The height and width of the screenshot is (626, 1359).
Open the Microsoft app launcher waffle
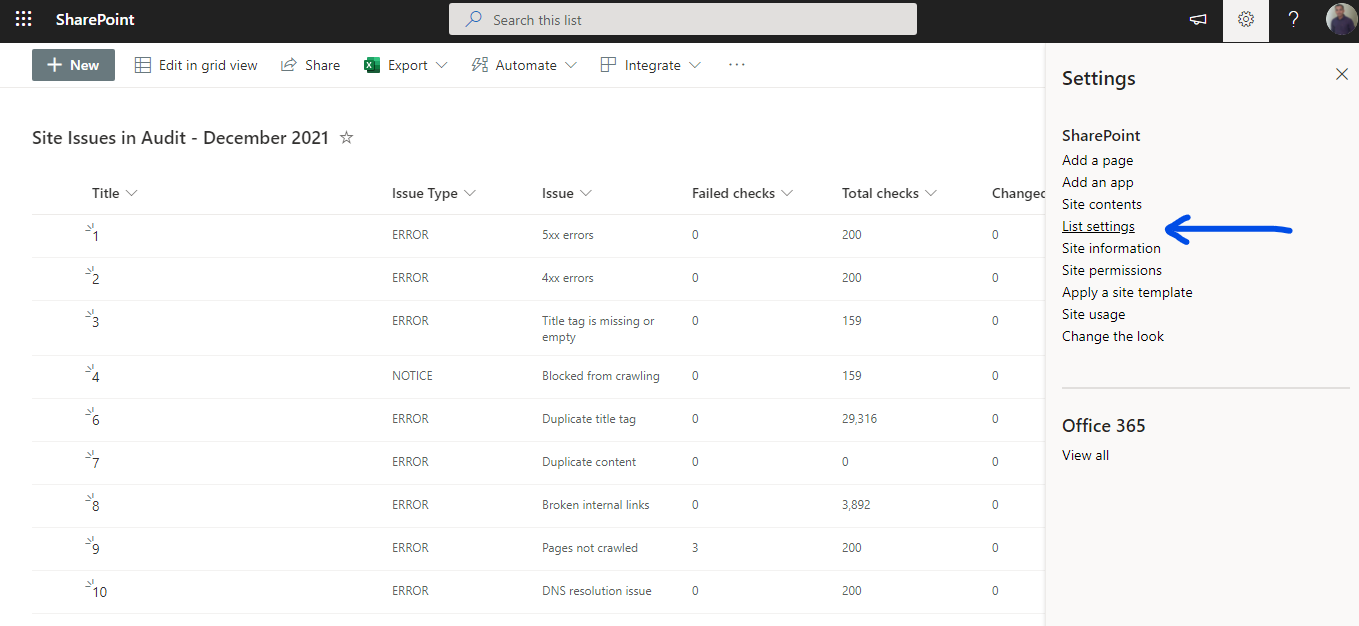click(22, 19)
